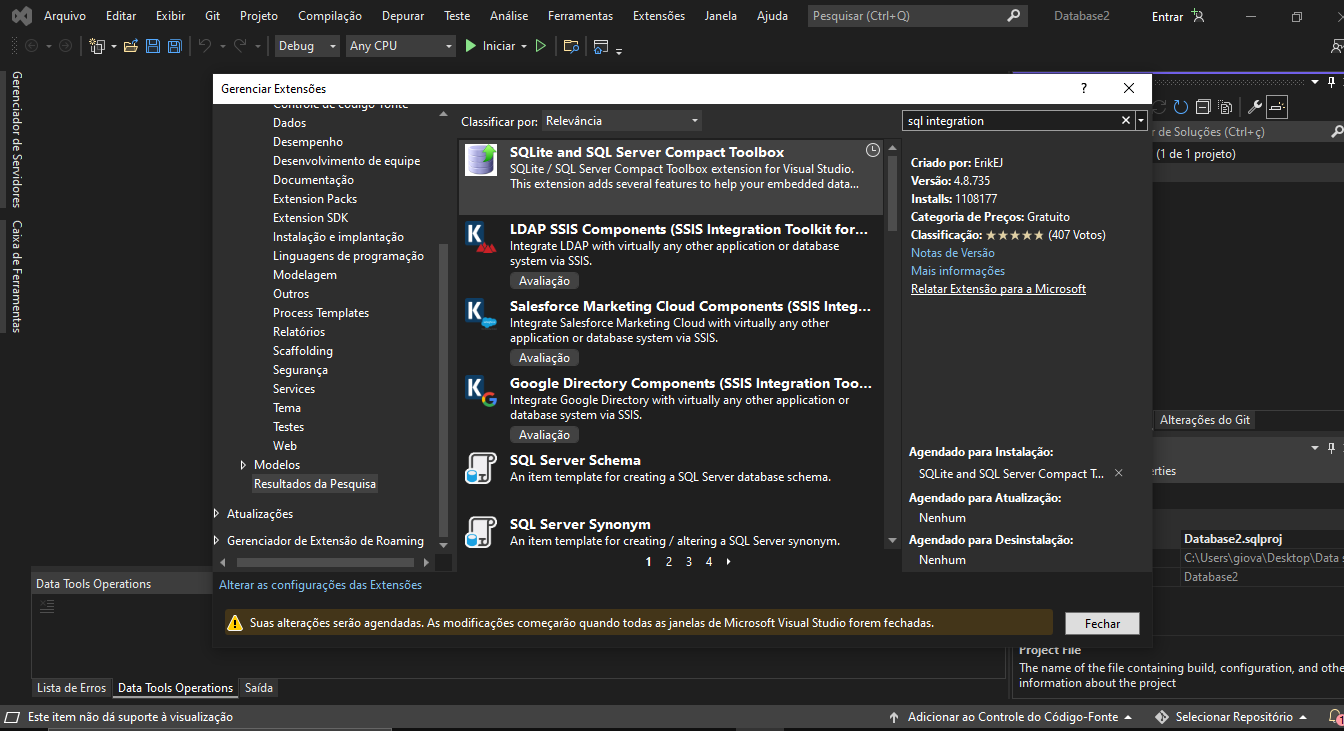Click the LDAP SSIS Components K icon

(481, 237)
